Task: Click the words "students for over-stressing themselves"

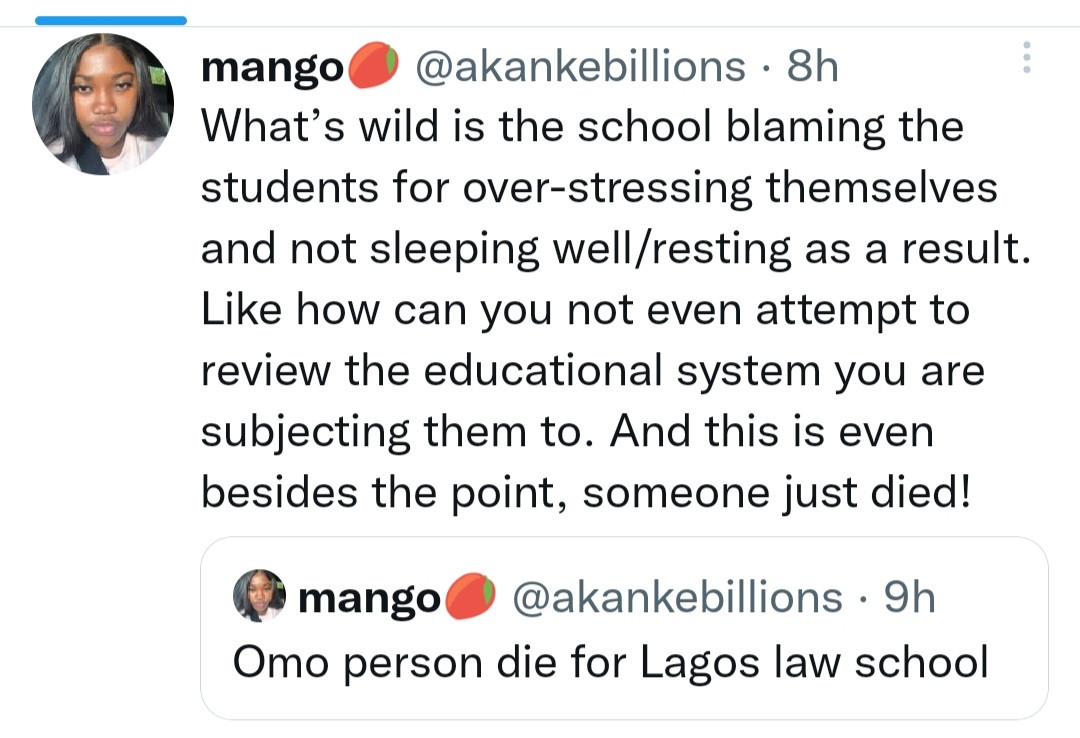Action: [599, 189]
